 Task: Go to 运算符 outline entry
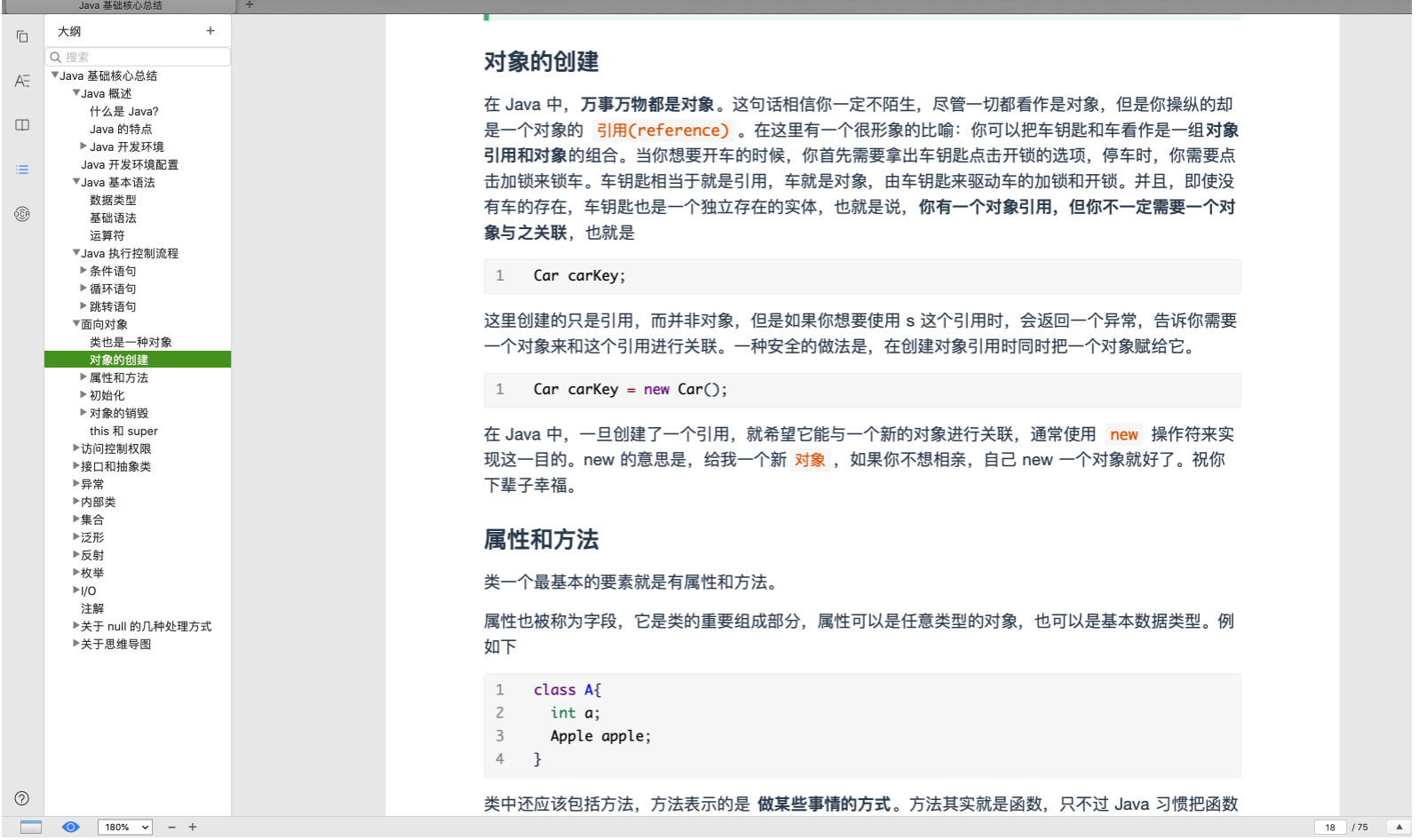(x=107, y=235)
